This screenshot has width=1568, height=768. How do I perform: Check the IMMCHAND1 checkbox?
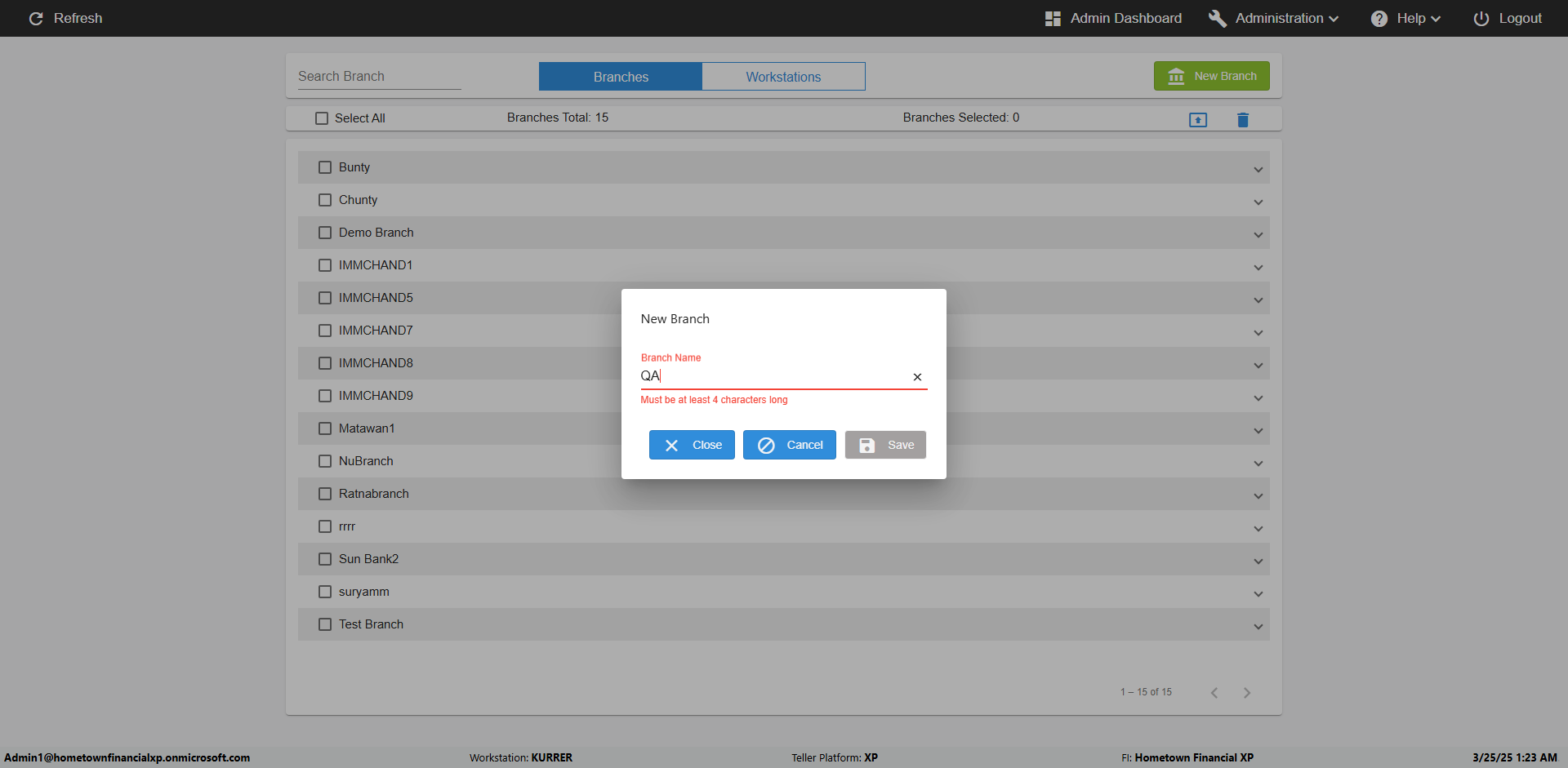point(325,265)
